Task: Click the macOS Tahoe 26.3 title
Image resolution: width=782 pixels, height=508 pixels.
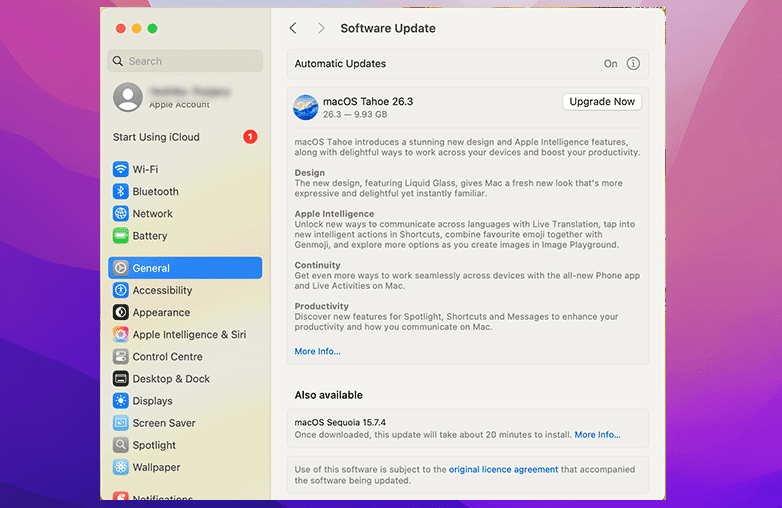Action: pos(368,101)
